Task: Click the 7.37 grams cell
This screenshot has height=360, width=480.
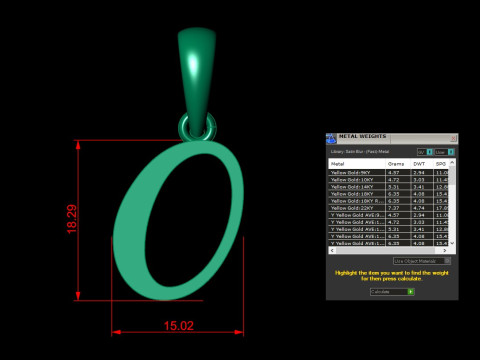Action: (398, 208)
